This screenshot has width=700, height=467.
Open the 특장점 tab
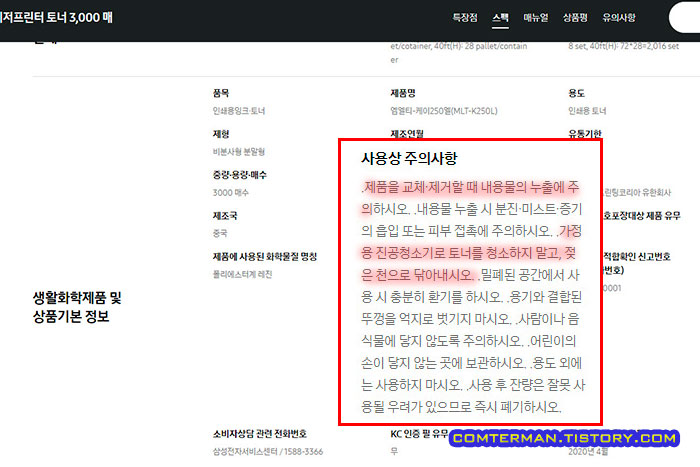click(465, 18)
